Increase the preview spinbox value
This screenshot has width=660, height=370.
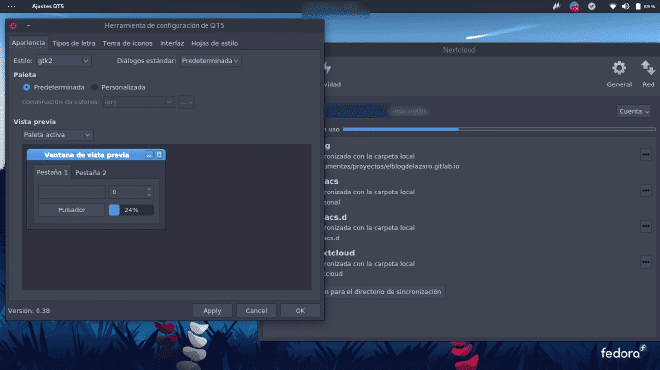point(149,189)
